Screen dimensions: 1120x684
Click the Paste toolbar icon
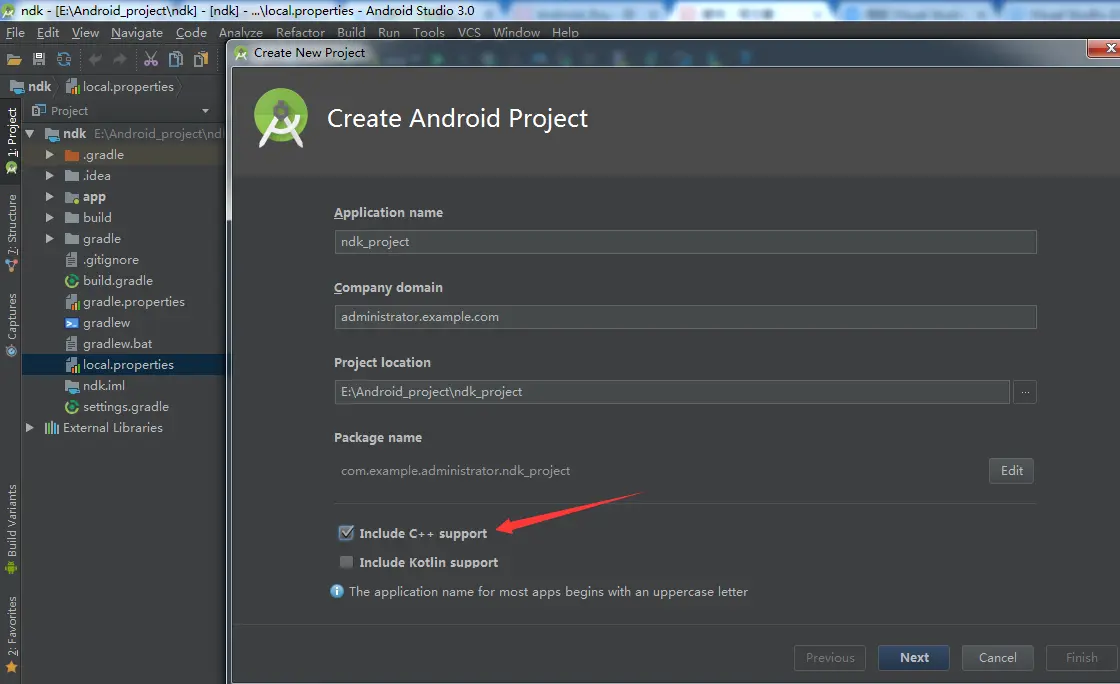(201, 59)
